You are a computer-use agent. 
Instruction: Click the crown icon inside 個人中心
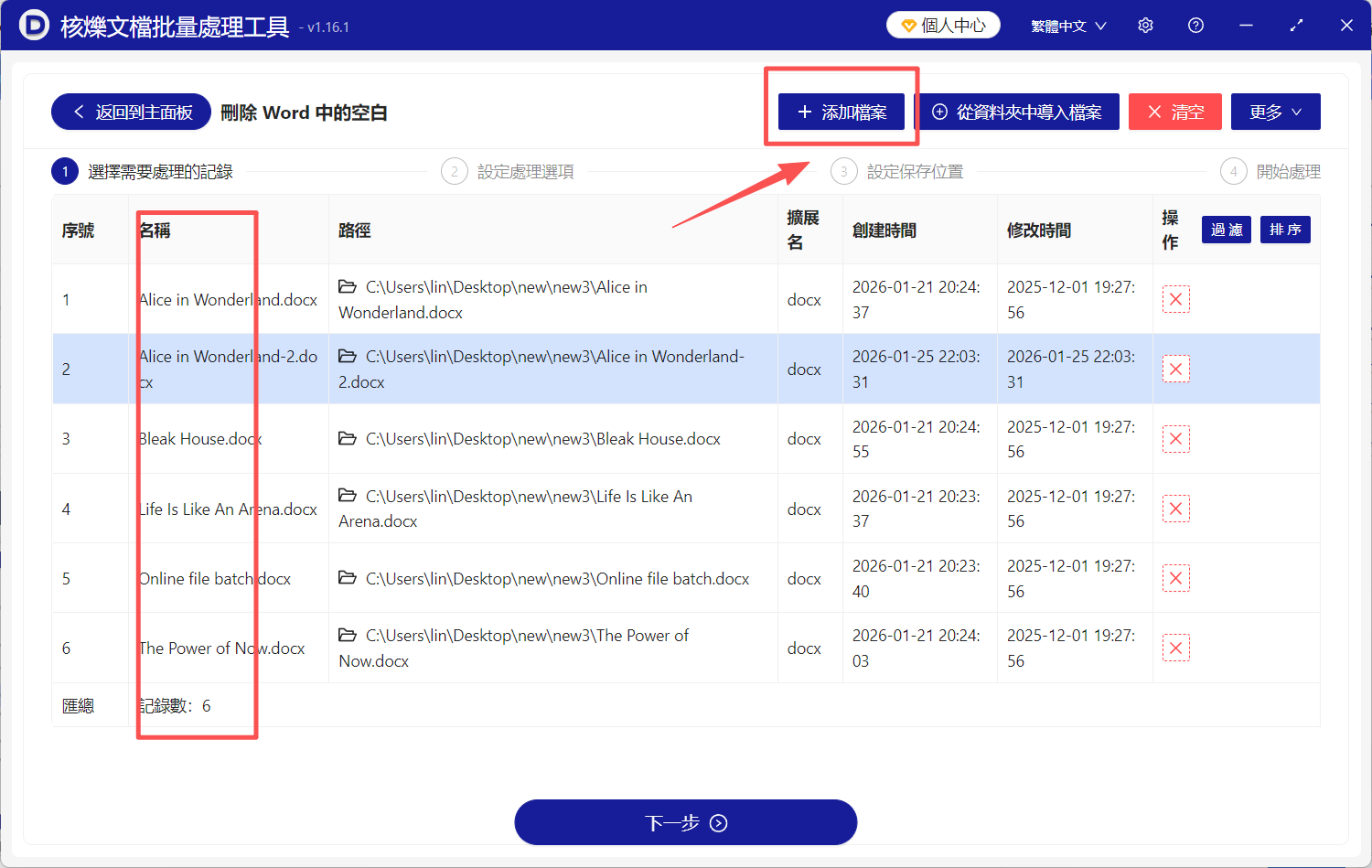click(908, 25)
